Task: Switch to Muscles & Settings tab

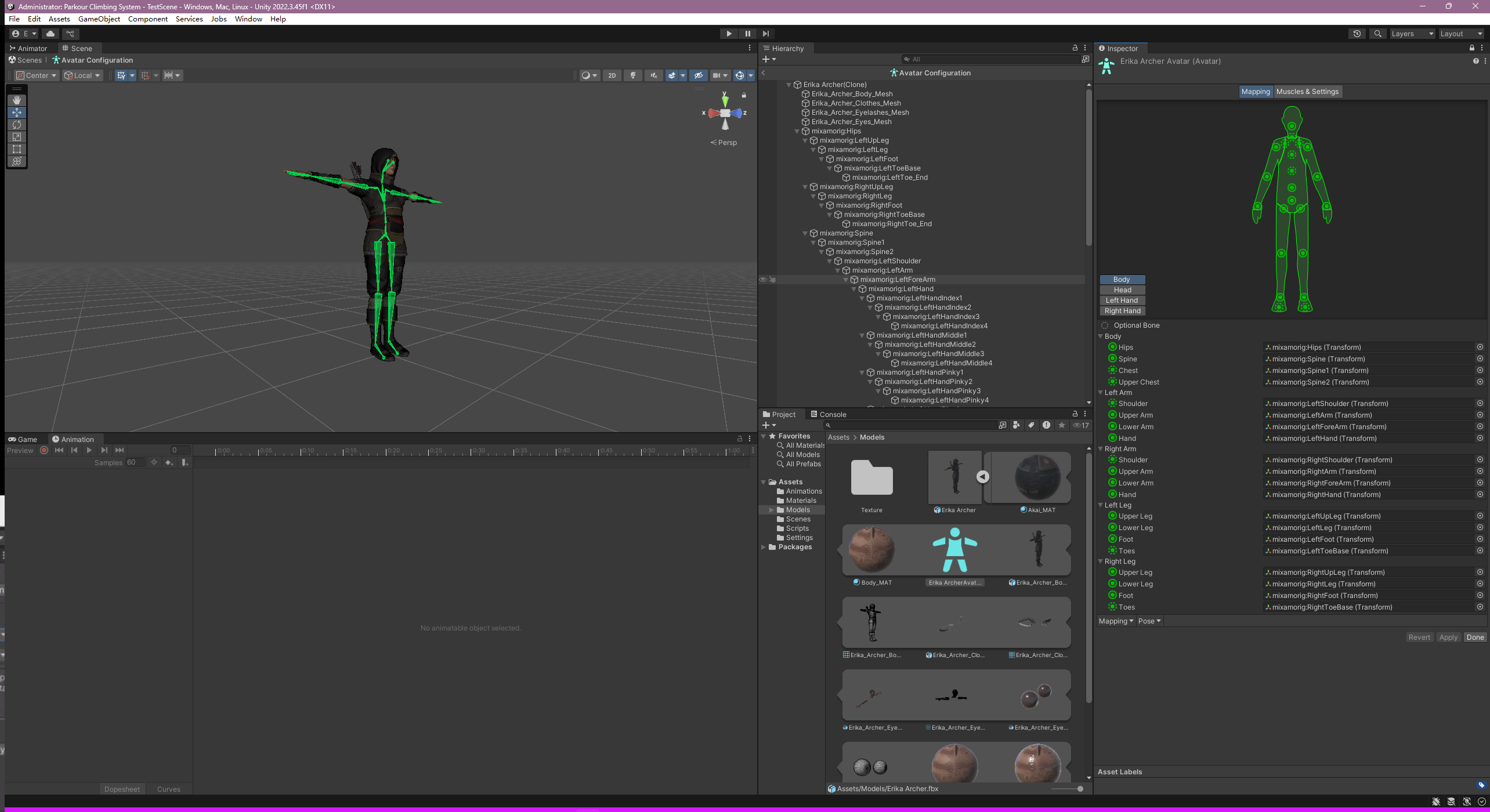Action: 1307,92
